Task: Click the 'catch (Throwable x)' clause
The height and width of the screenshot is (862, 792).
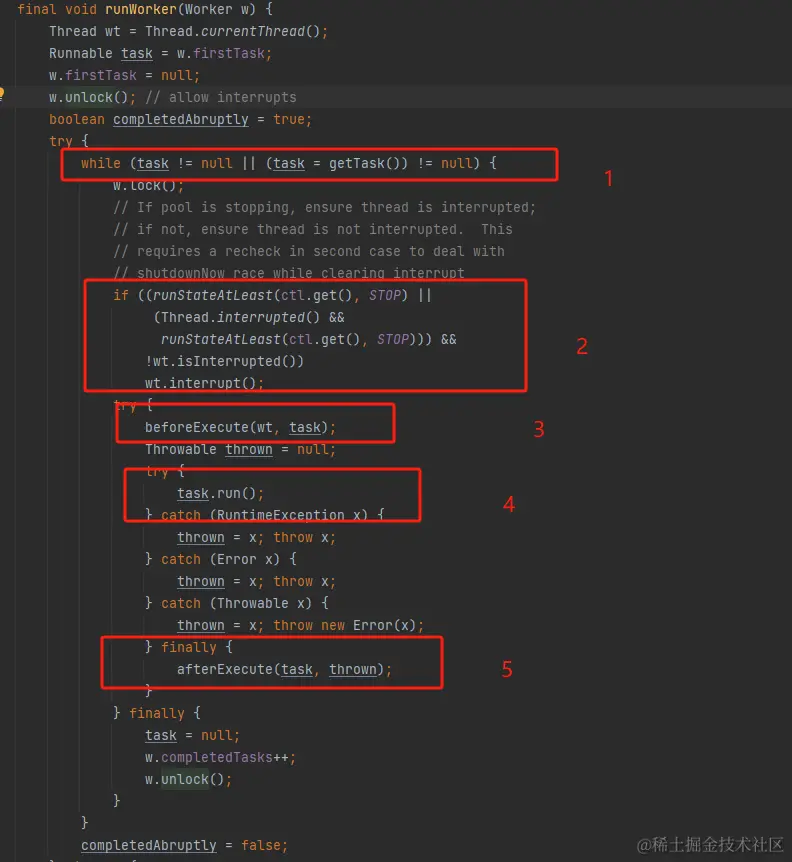Action: (x=236, y=603)
